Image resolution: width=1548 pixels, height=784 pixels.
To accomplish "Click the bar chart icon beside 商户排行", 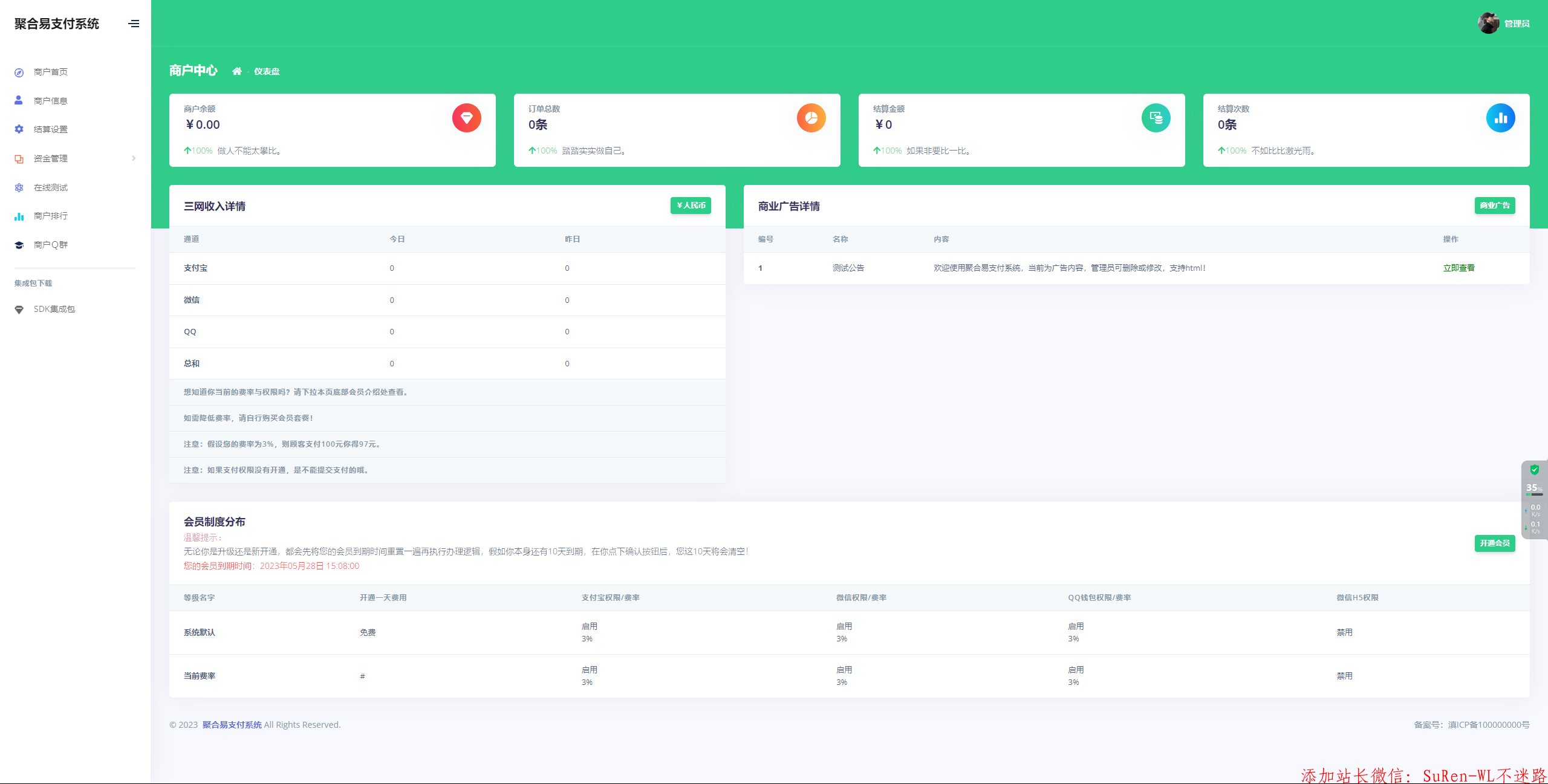I will pyautogui.click(x=19, y=216).
